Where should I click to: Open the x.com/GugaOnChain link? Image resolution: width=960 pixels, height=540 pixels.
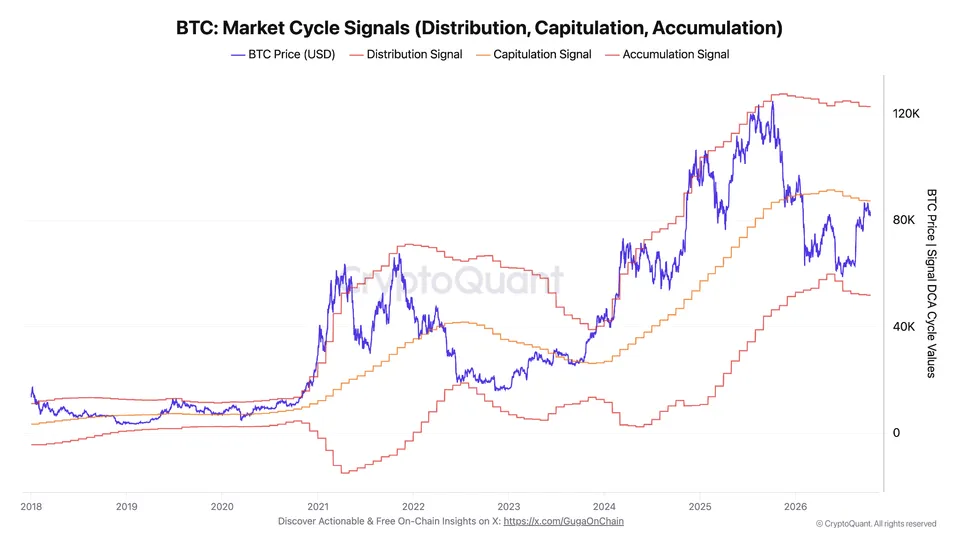(563, 522)
